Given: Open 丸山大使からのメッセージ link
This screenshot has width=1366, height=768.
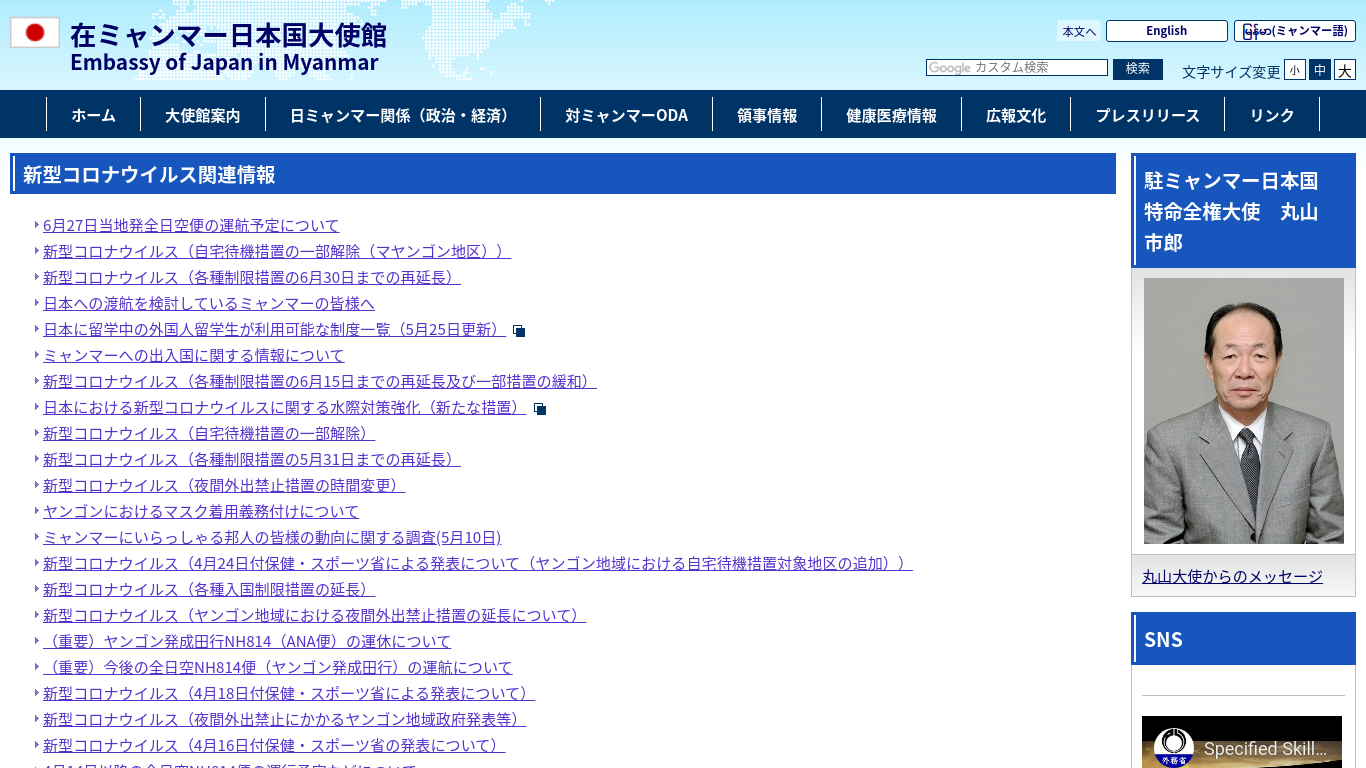Looking at the screenshot, I should (x=1232, y=577).
